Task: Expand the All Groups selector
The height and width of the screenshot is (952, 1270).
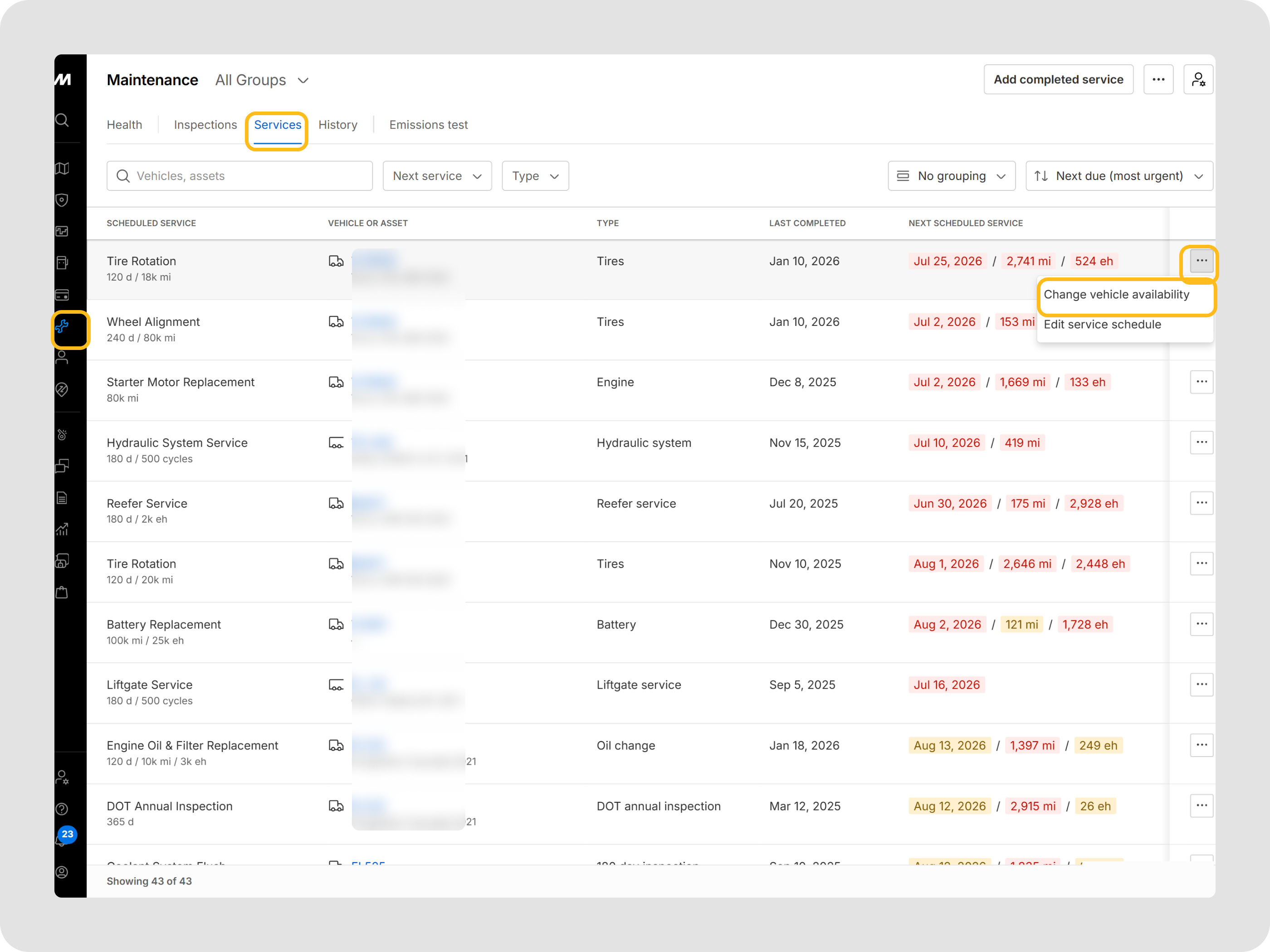Action: pyautogui.click(x=262, y=80)
